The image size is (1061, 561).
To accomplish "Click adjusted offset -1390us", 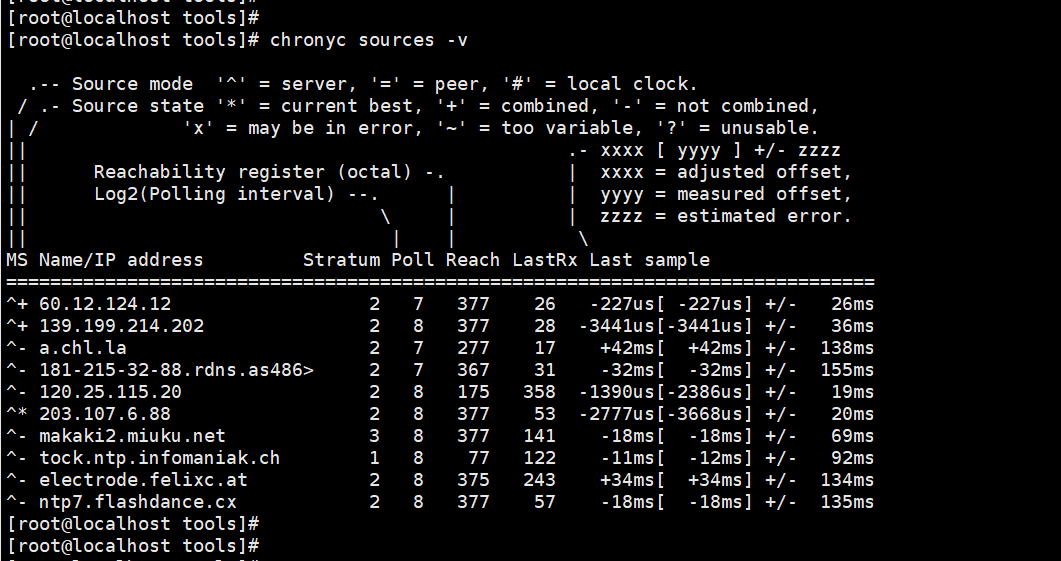I will (616, 392).
